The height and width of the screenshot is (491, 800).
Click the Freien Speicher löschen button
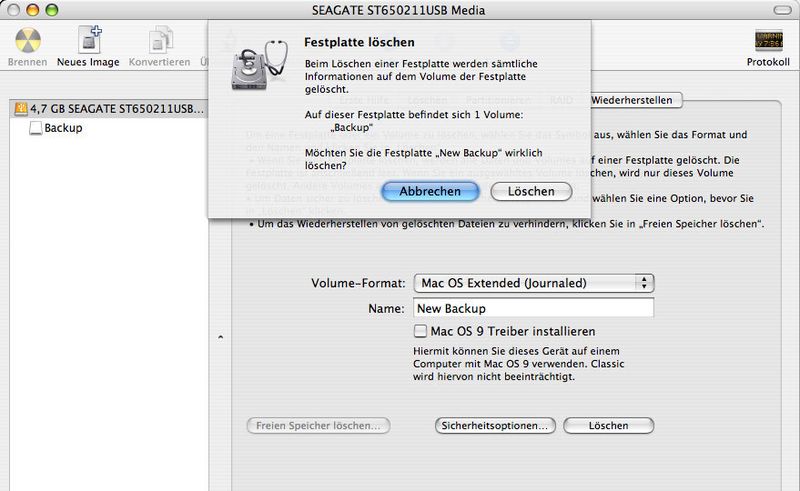pos(318,426)
